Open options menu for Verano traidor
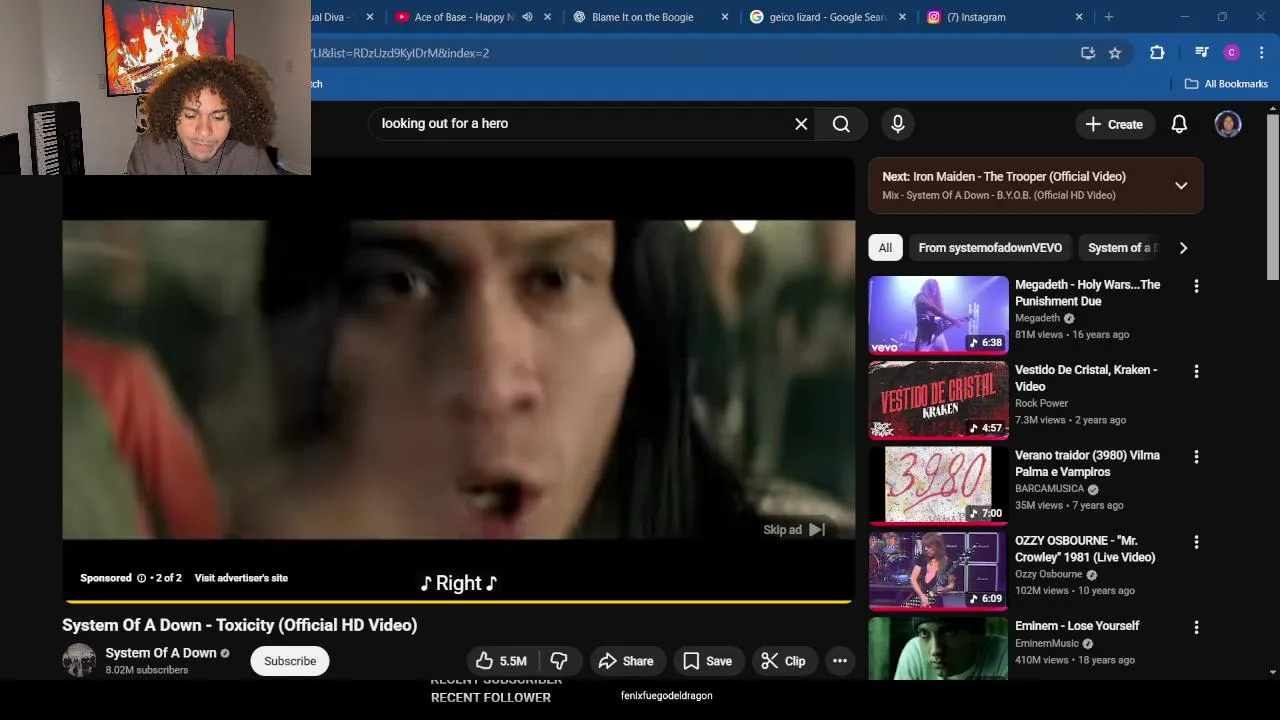 (x=1196, y=456)
